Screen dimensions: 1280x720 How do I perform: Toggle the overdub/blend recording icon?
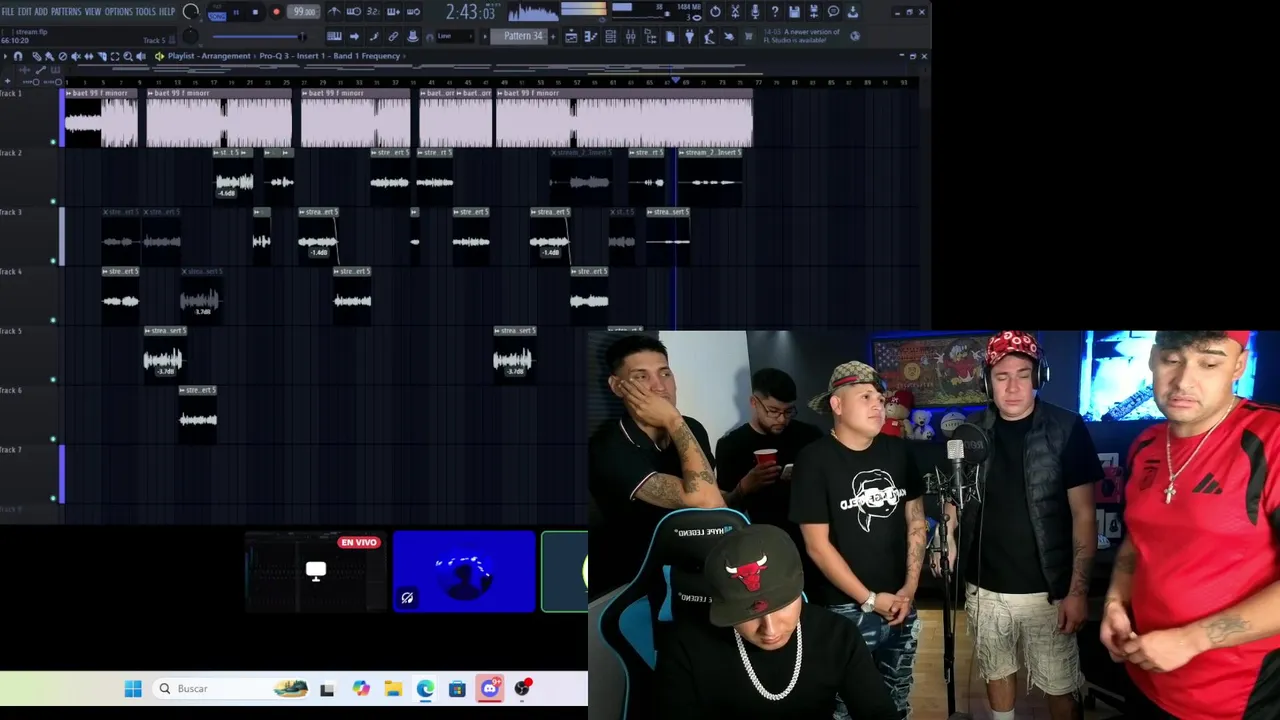tap(393, 12)
